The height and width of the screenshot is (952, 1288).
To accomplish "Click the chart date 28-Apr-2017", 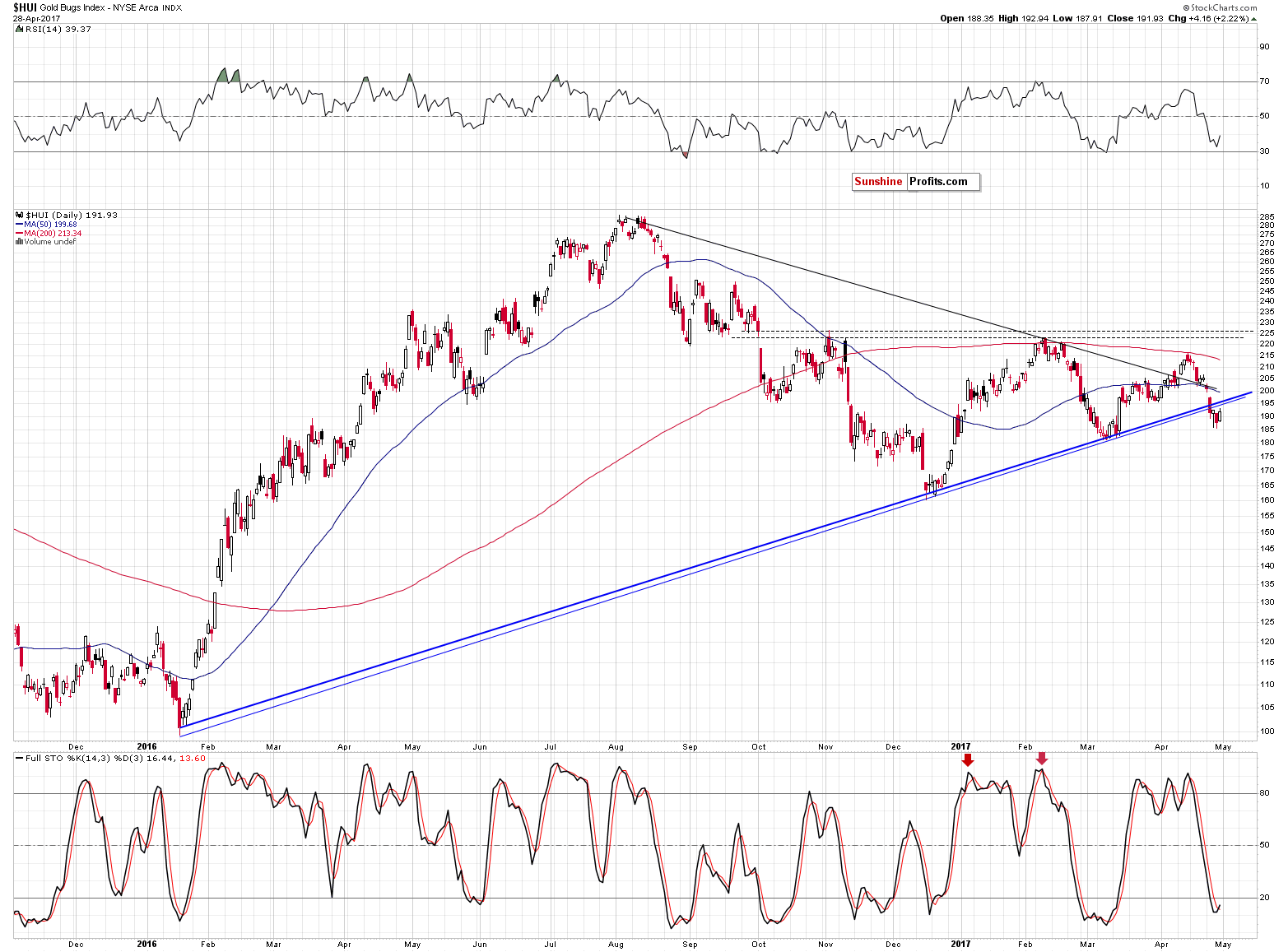I will [36, 18].
